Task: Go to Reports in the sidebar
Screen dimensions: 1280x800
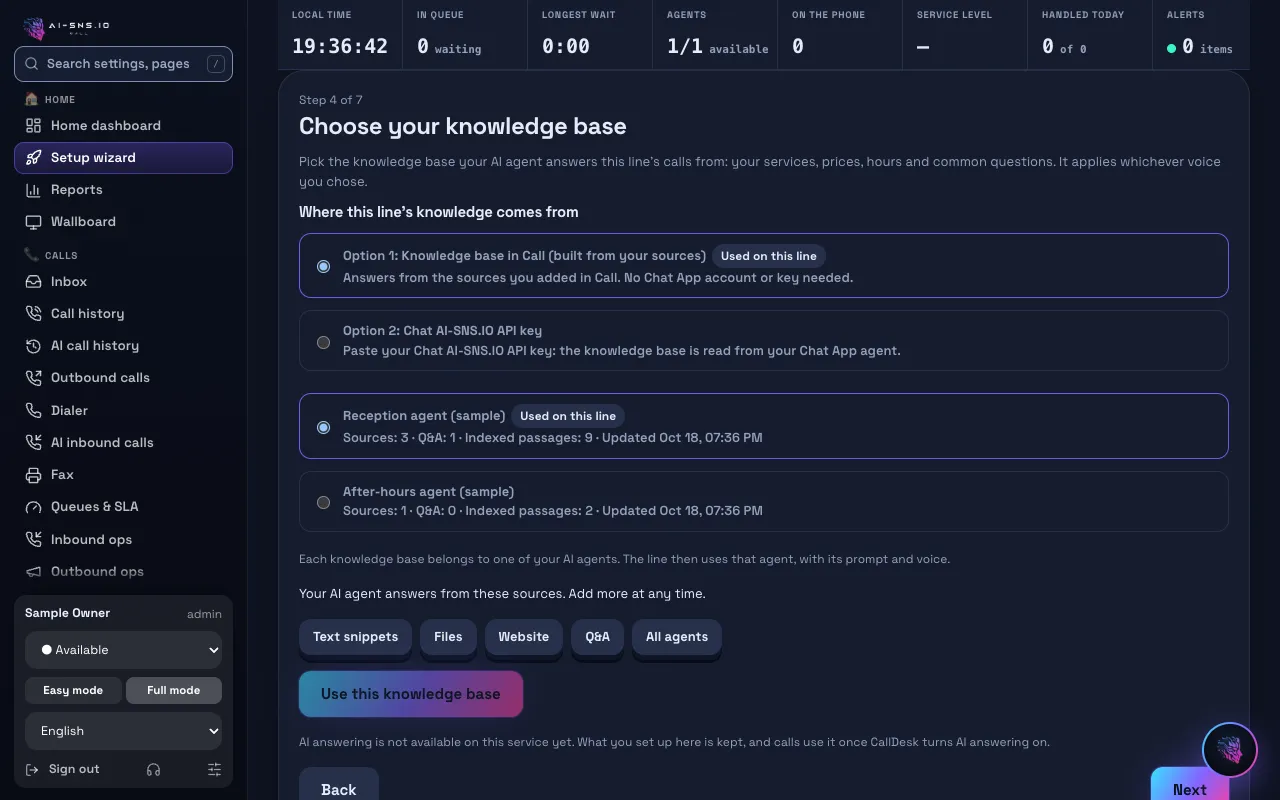Action: [123, 189]
